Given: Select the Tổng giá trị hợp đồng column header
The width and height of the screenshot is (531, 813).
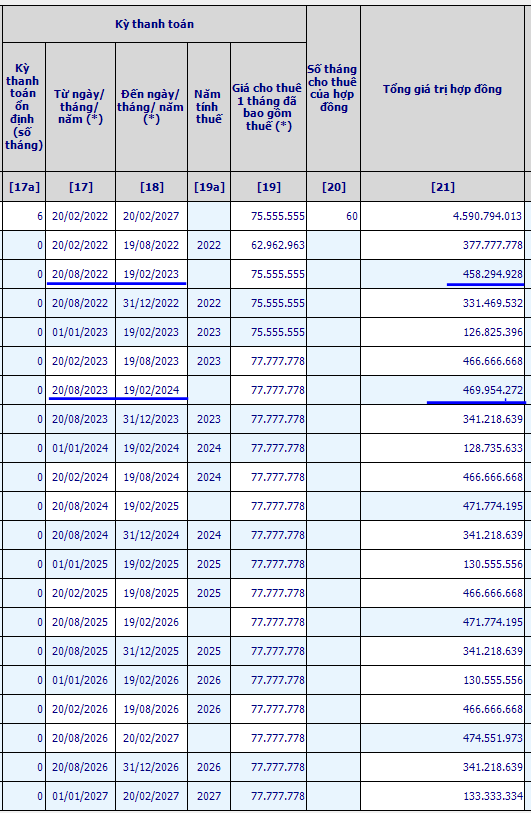Looking at the screenshot, I should coord(442,89).
